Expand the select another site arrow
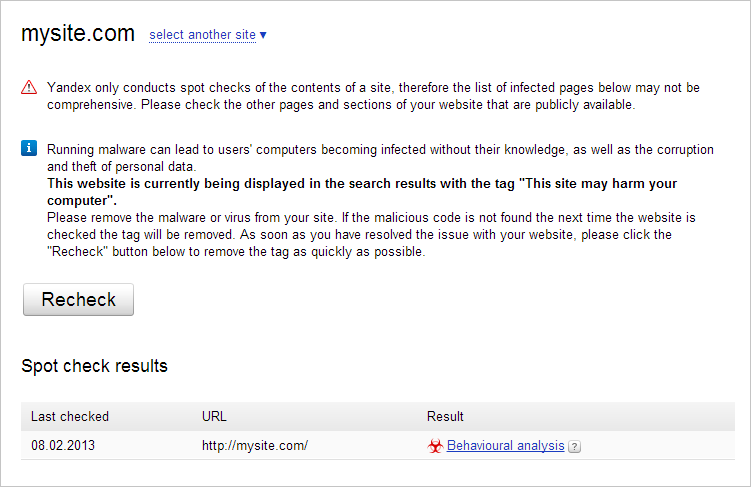The image size is (751, 487). tap(263, 35)
